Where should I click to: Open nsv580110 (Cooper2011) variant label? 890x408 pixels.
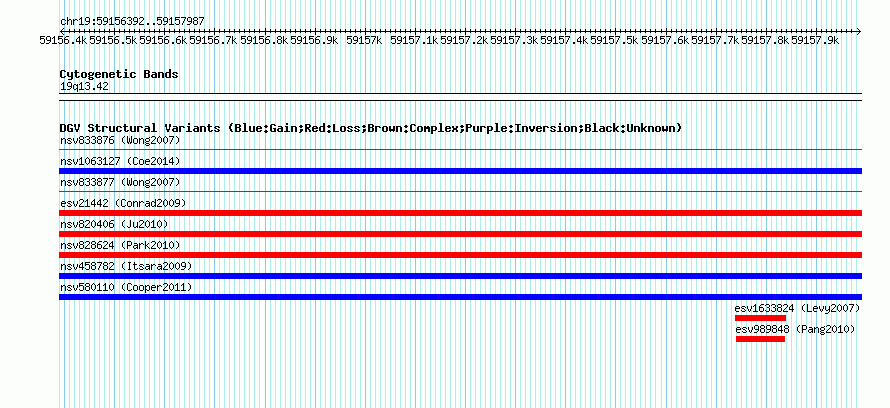[126, 287]
